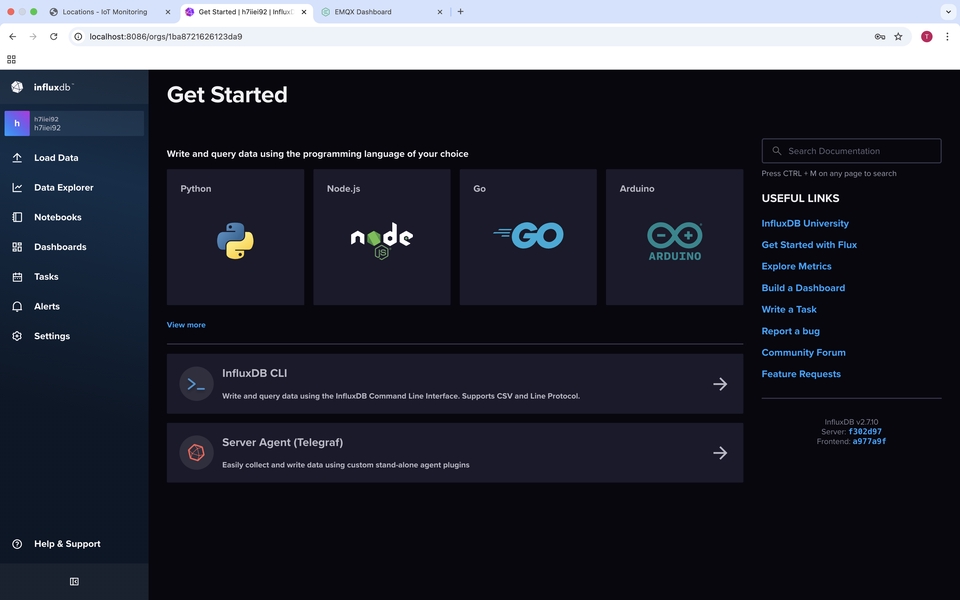
Task: Open the Chrome profile avatar
Action: tap(927, 37)
